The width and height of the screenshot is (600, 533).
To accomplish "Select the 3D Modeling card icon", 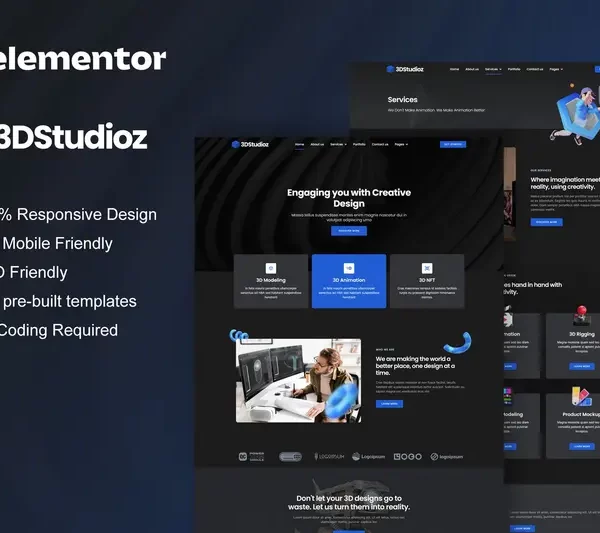I will pos(271,268).
